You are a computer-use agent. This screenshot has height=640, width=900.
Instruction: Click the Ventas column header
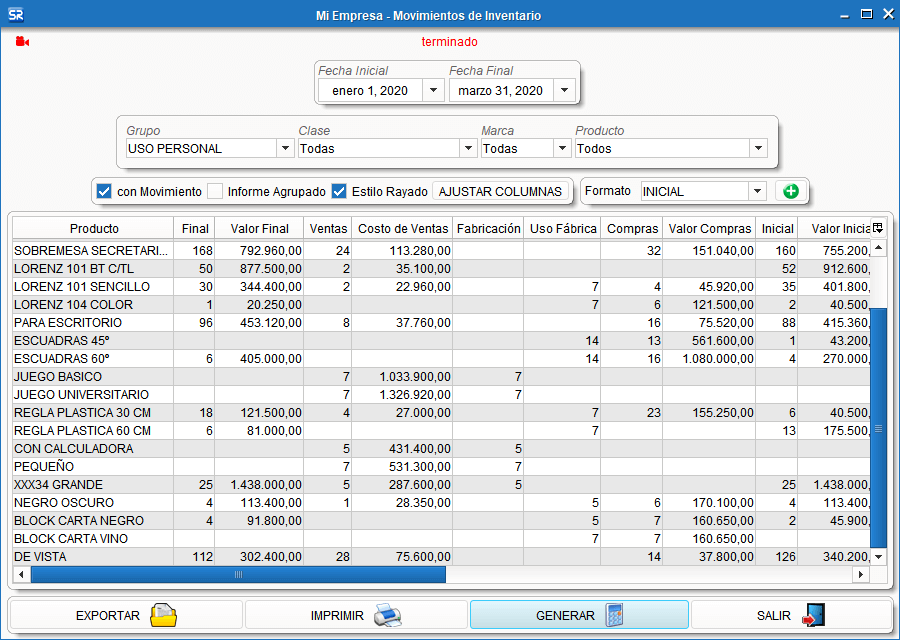pyautogui.click(x=328, y=228)
